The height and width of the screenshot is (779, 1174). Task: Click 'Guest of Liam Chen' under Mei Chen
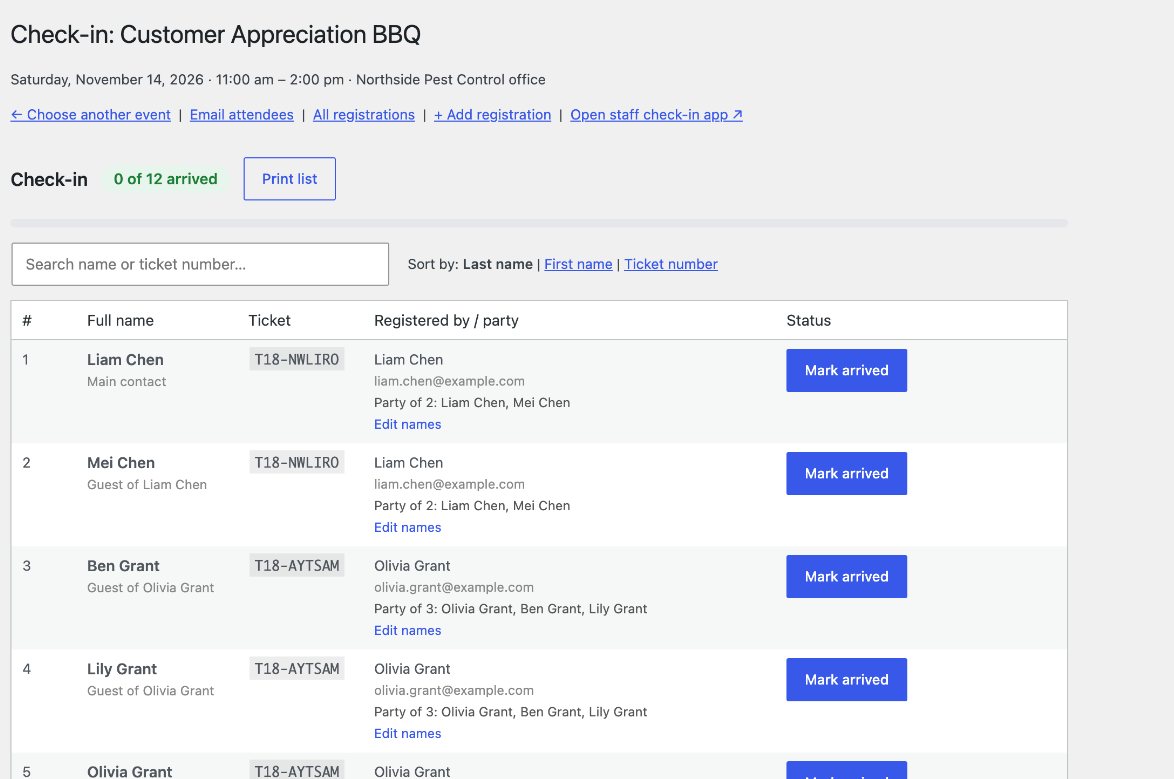[x=147, y=485]
